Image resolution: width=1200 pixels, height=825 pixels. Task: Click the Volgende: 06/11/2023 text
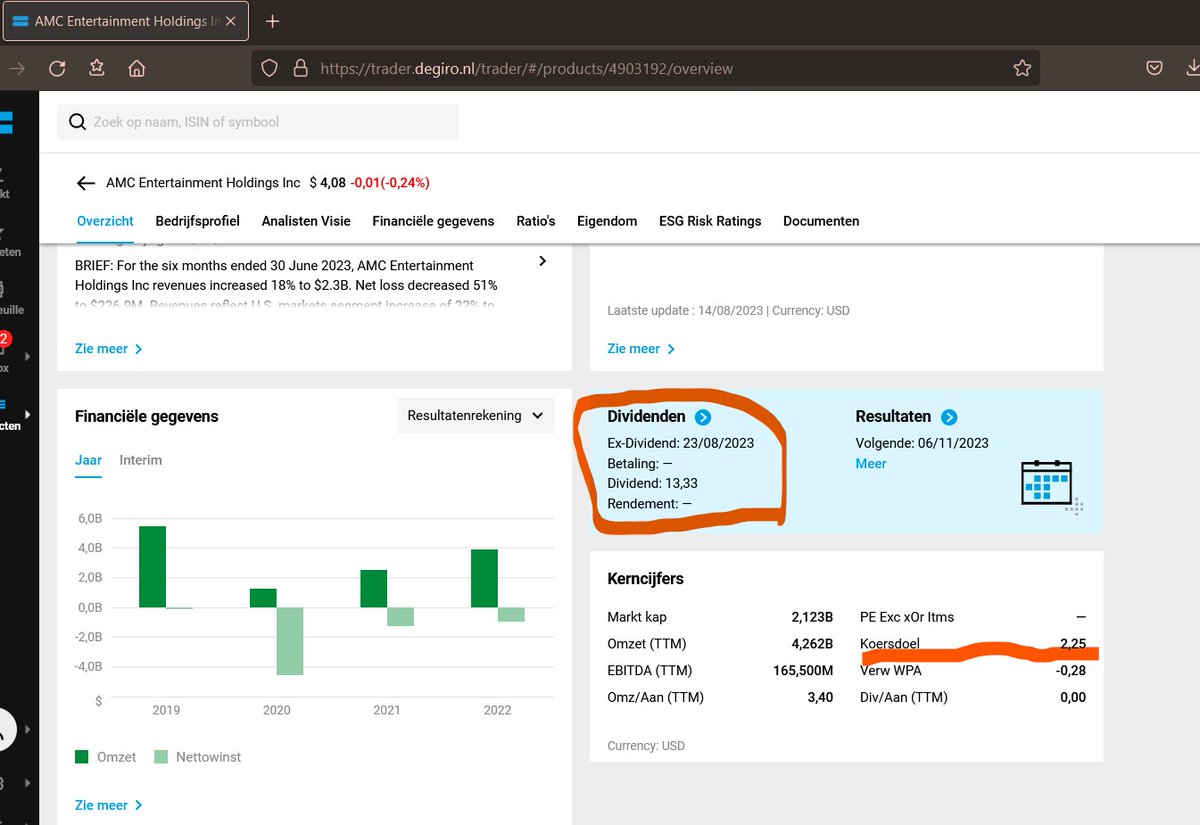tap(922, 443)
